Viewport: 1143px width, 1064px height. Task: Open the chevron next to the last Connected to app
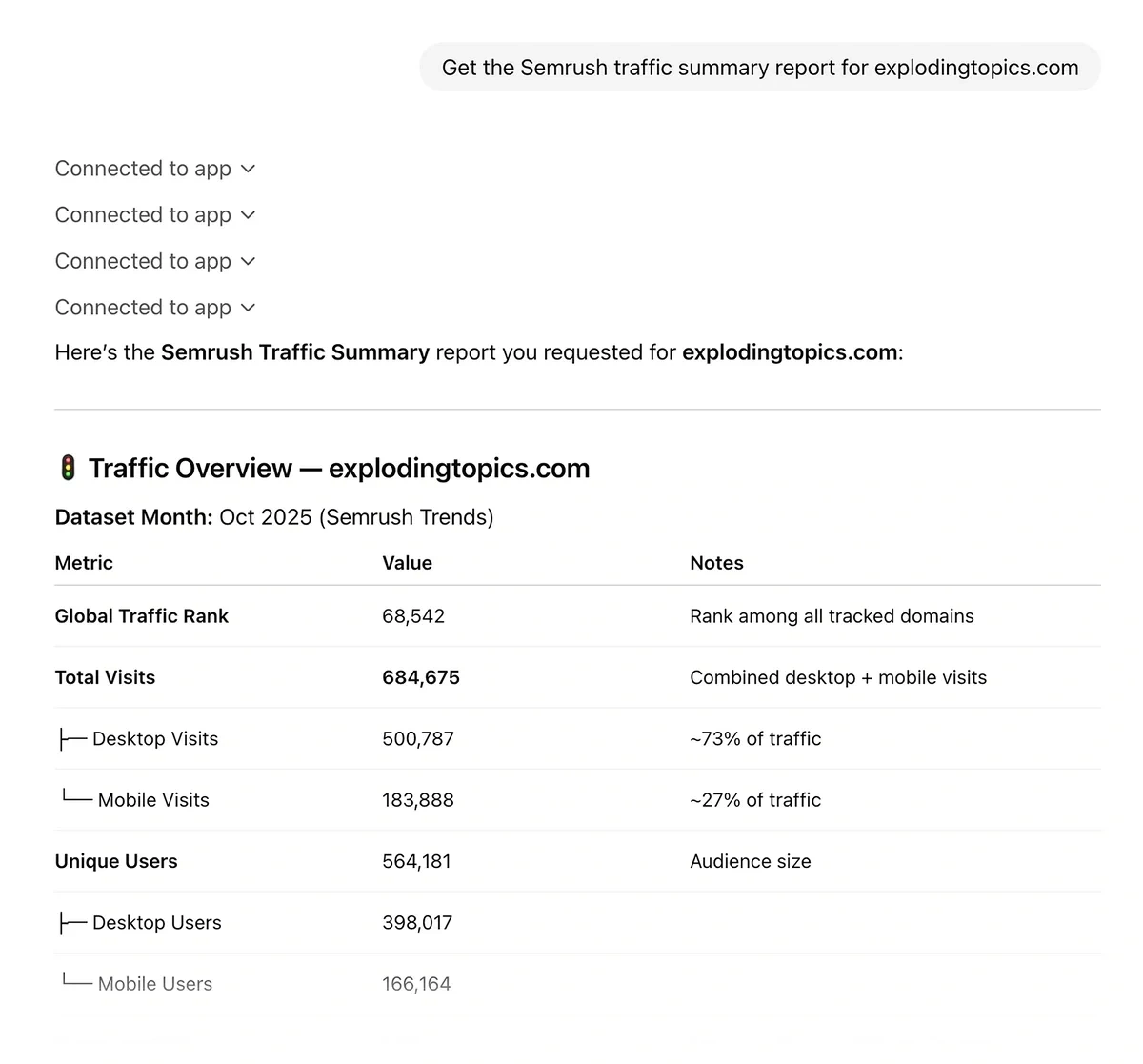point(249,307)
